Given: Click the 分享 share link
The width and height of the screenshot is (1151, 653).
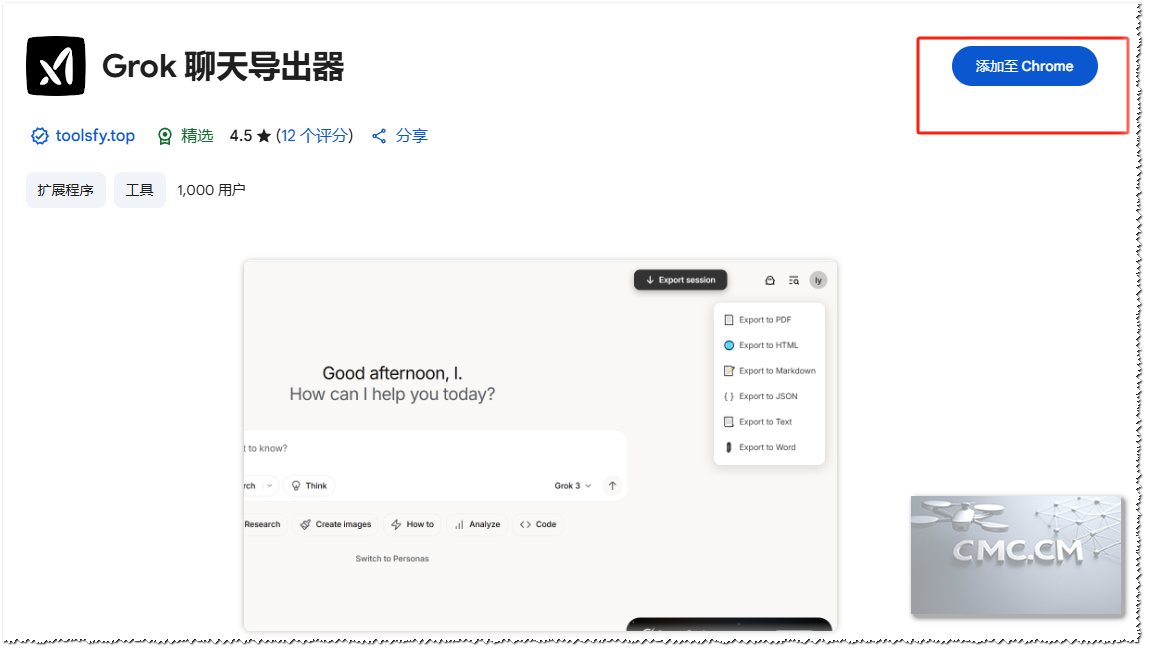Looking at the screenshot, I should tap(412, 136).
